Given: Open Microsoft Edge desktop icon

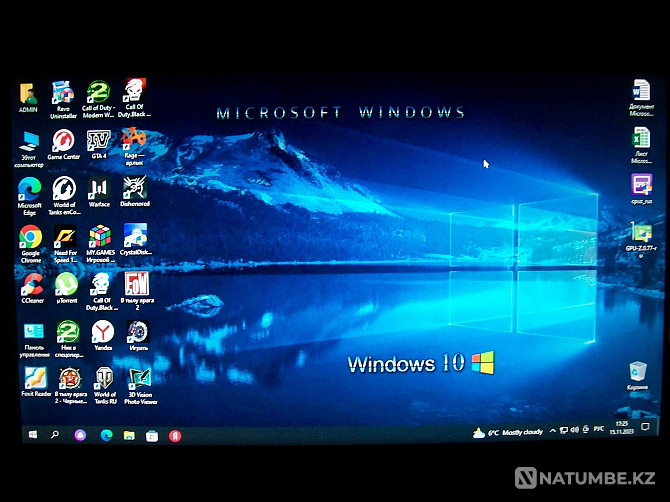Looking at the screenshot, I should tap(29, 196).
